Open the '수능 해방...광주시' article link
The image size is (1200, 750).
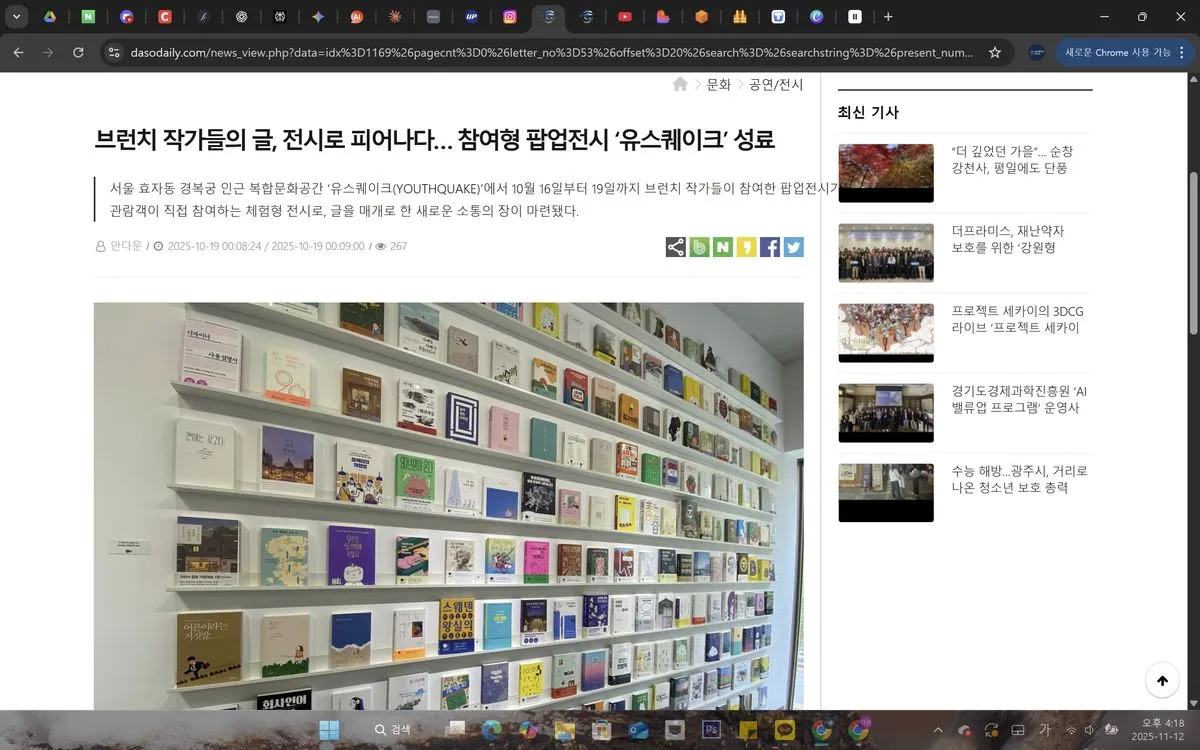1019,479
